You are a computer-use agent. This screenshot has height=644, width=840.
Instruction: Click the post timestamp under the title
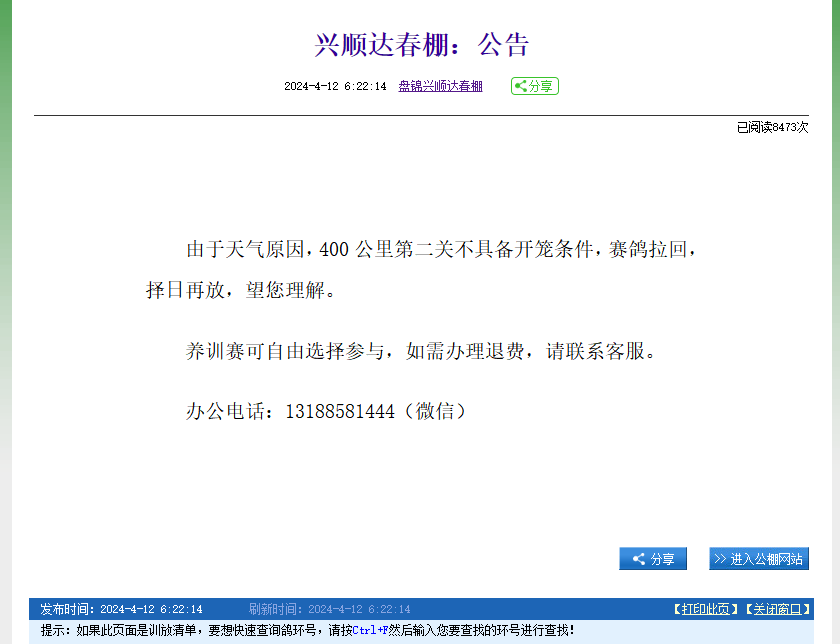pos(335,87)
